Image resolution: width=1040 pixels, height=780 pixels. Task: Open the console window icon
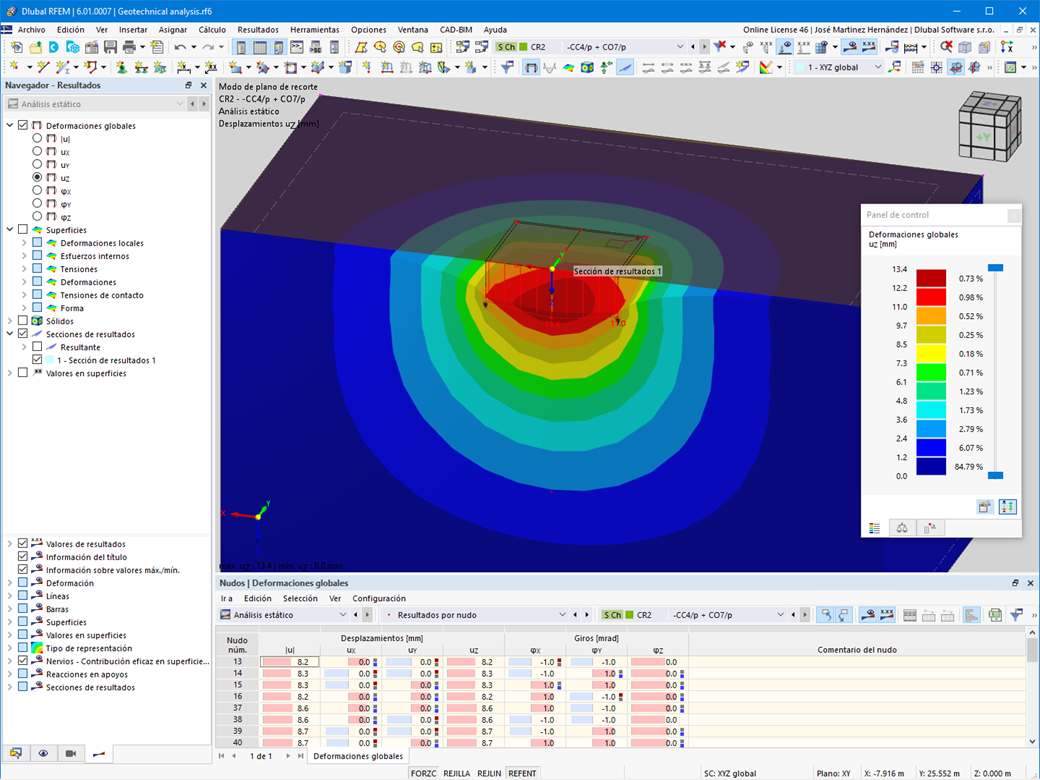point(297,47)
